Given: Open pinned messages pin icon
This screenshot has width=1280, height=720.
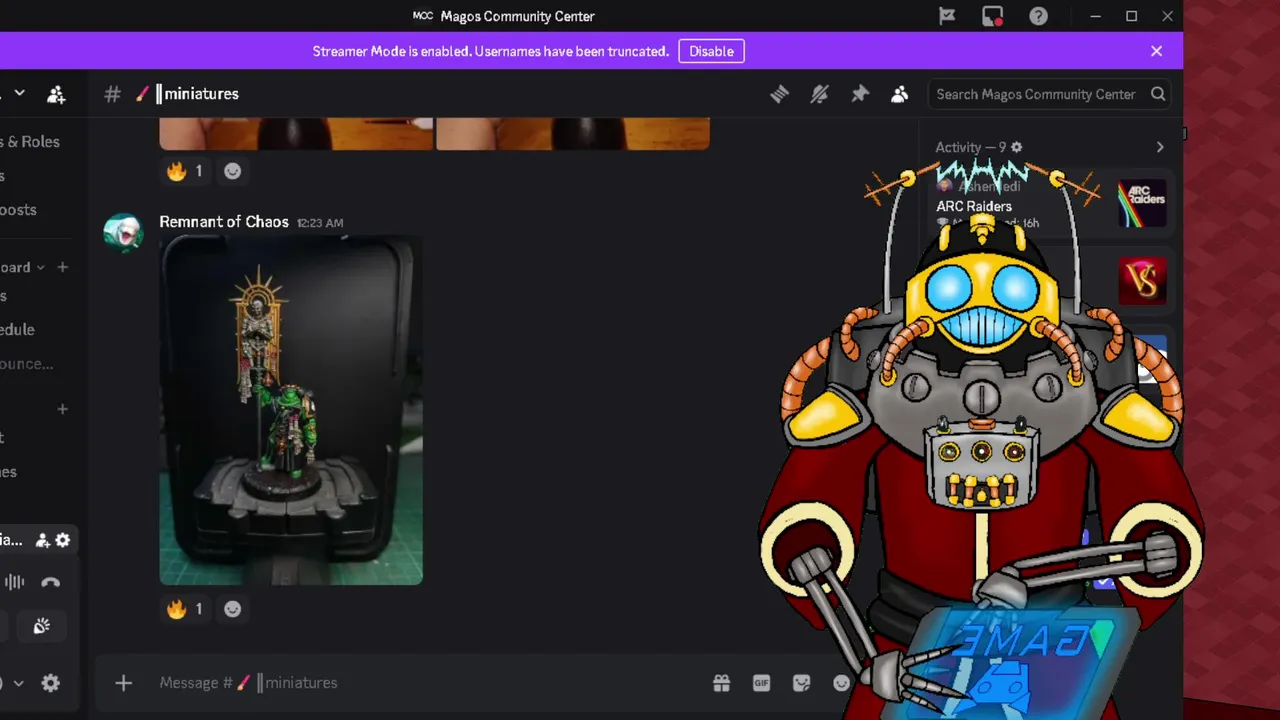Looking at the screenshot, I should click(x=860, y=94).
